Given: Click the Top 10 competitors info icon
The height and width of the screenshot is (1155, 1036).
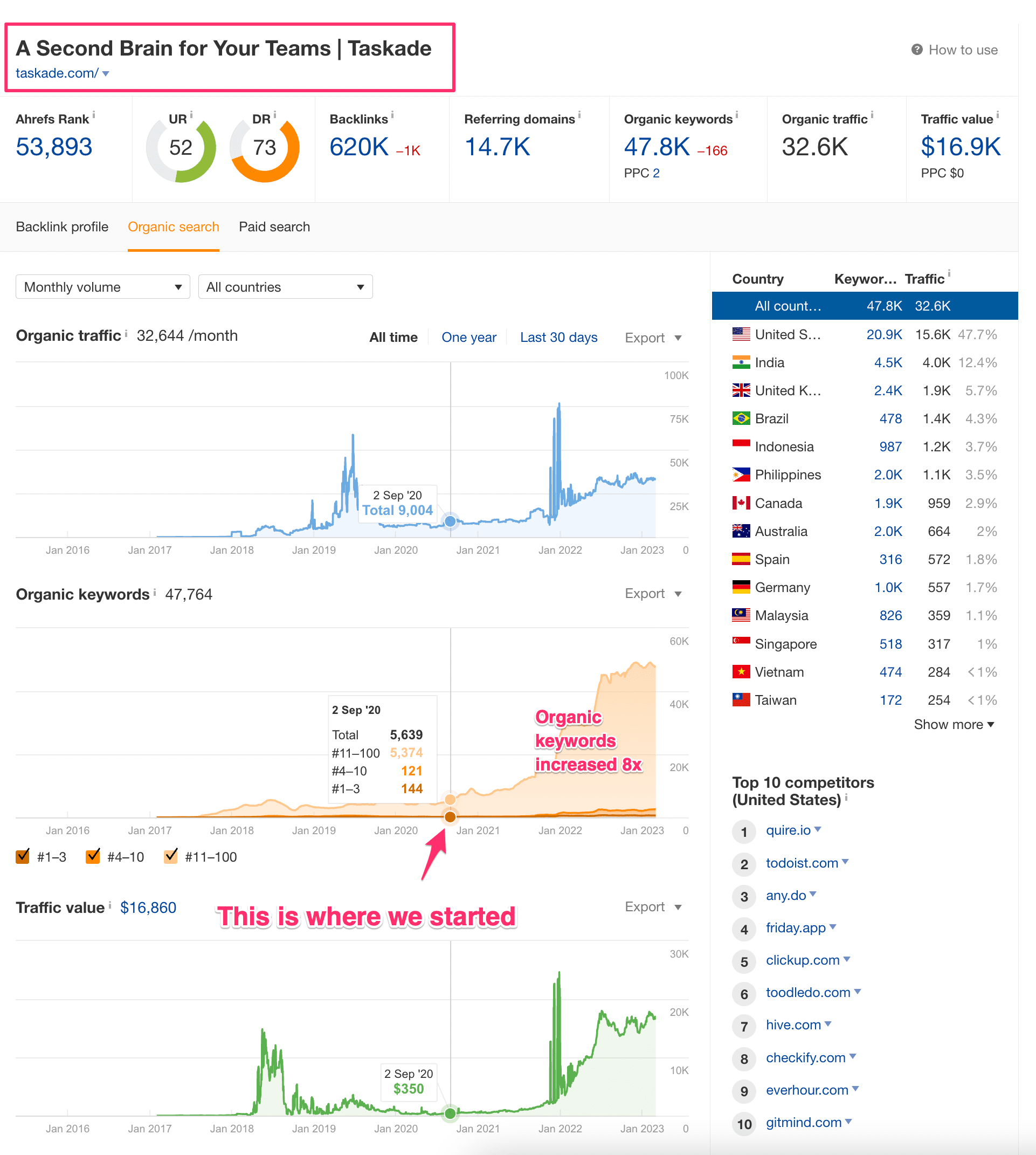Looking at the screenshot, I should click(x=846, y=797).
